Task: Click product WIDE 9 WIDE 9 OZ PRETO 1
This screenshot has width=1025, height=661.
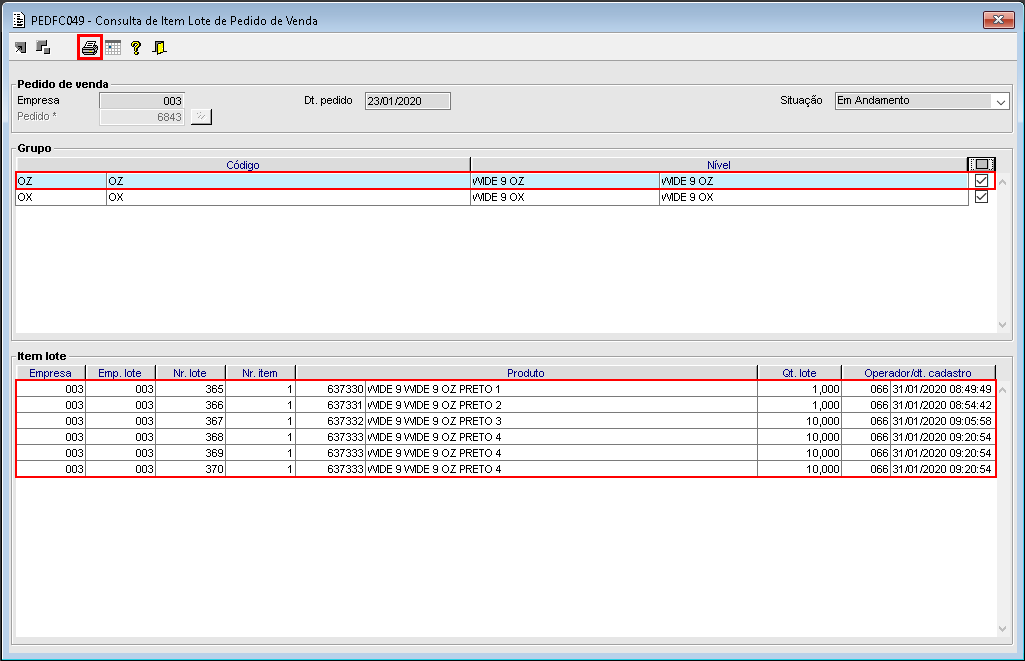Action: tap(561, 389)
